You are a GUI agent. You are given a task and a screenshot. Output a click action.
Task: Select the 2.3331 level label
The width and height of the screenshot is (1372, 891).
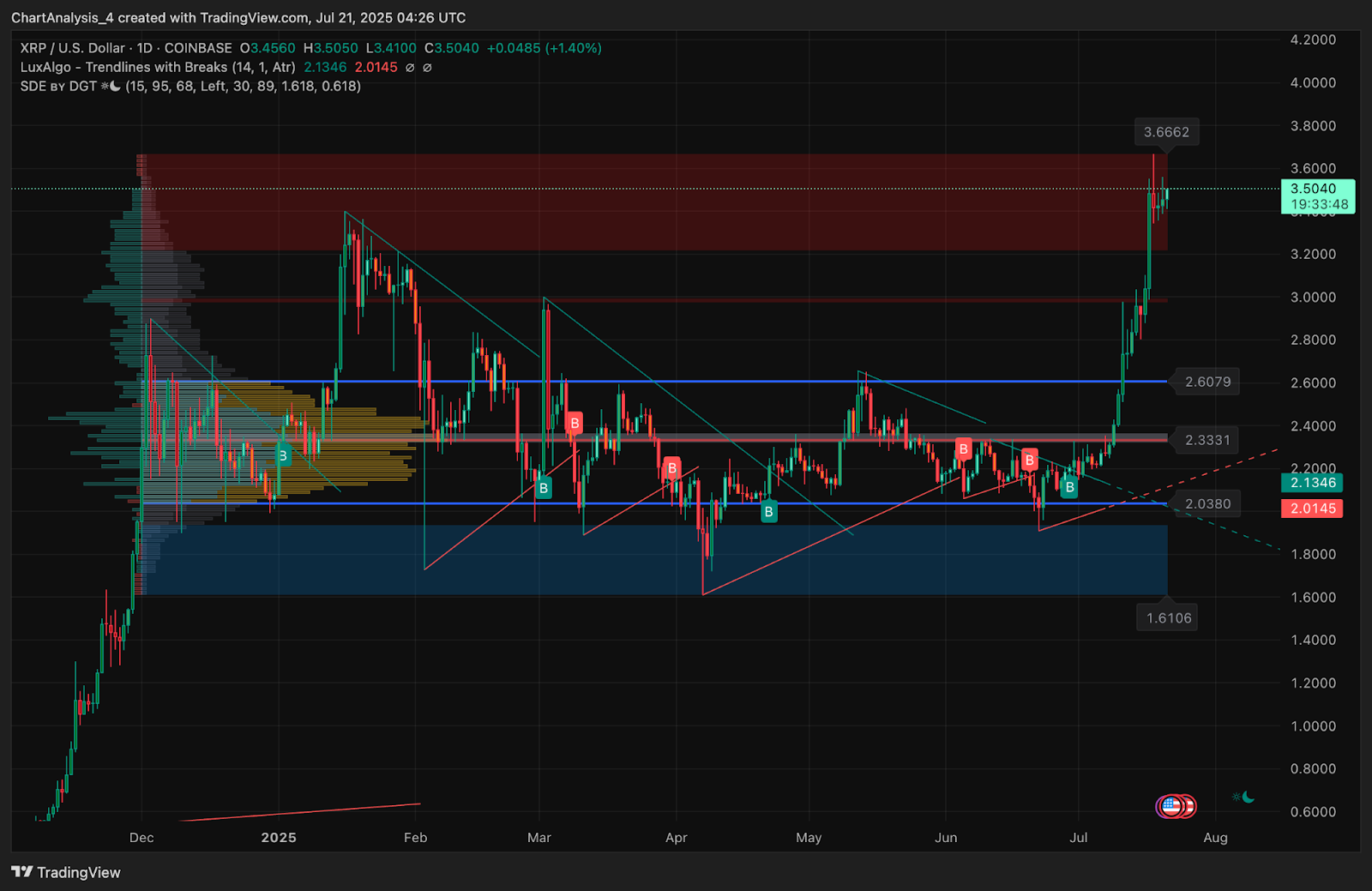pos(1207,440)
